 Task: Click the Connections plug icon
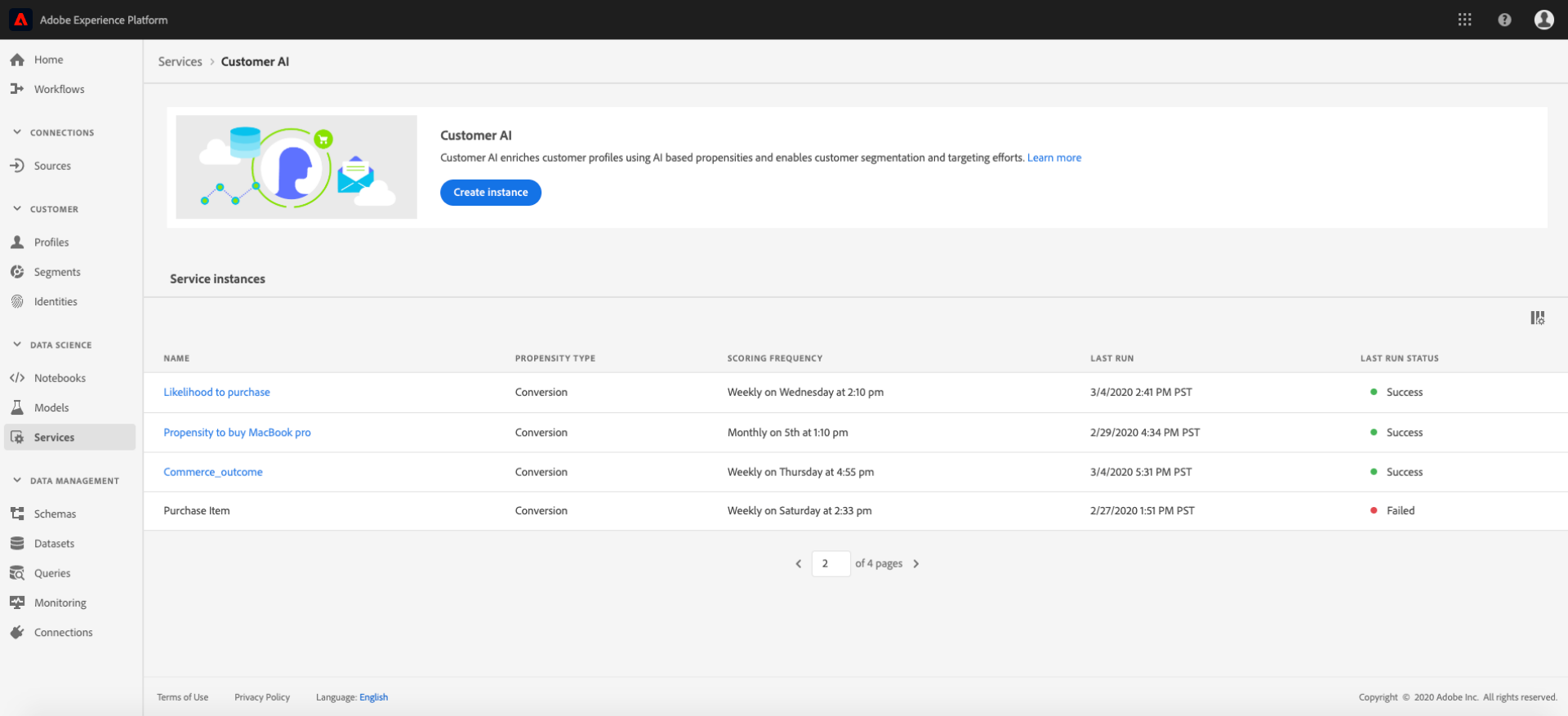point(17,632)
